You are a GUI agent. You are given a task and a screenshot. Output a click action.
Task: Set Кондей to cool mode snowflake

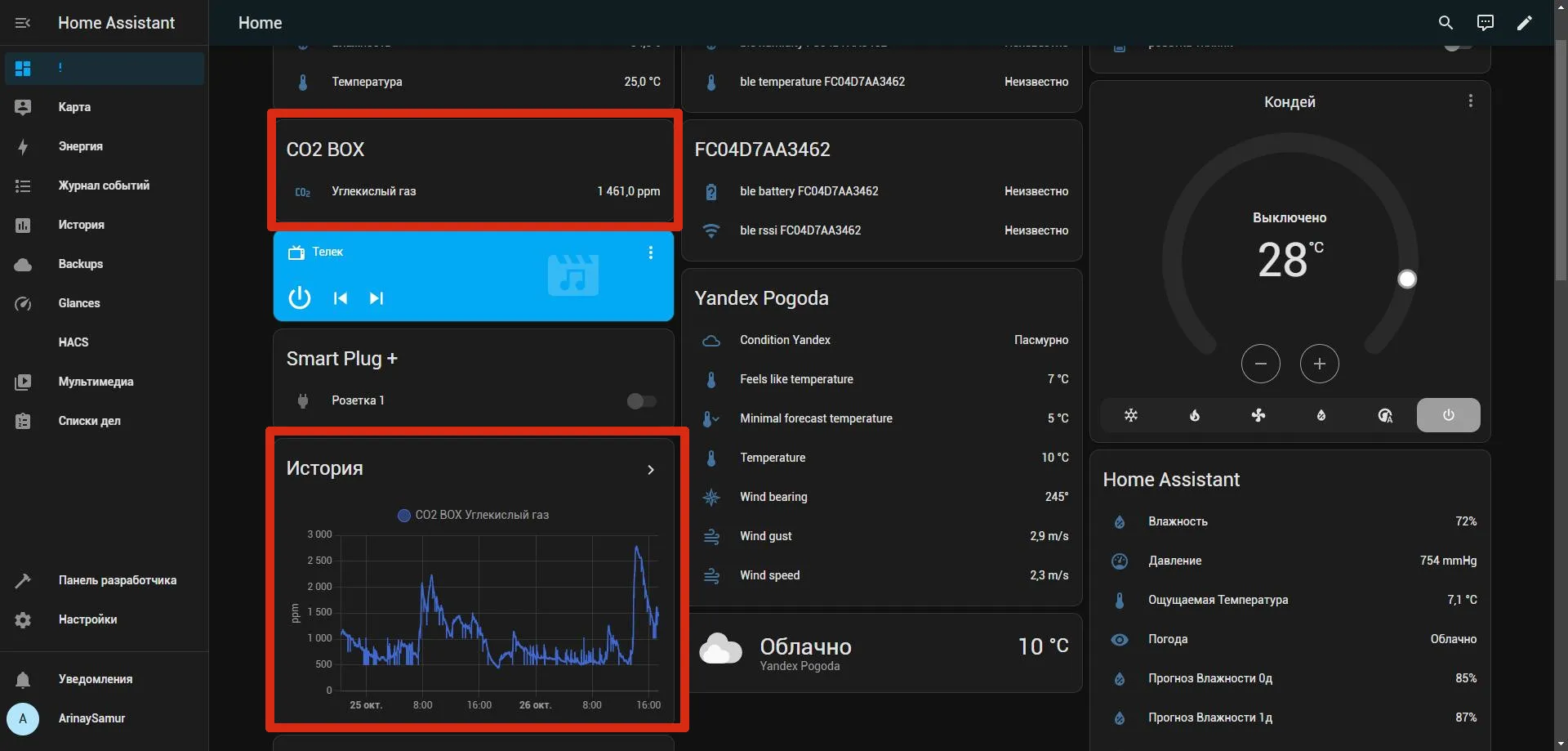[1131, 415]
